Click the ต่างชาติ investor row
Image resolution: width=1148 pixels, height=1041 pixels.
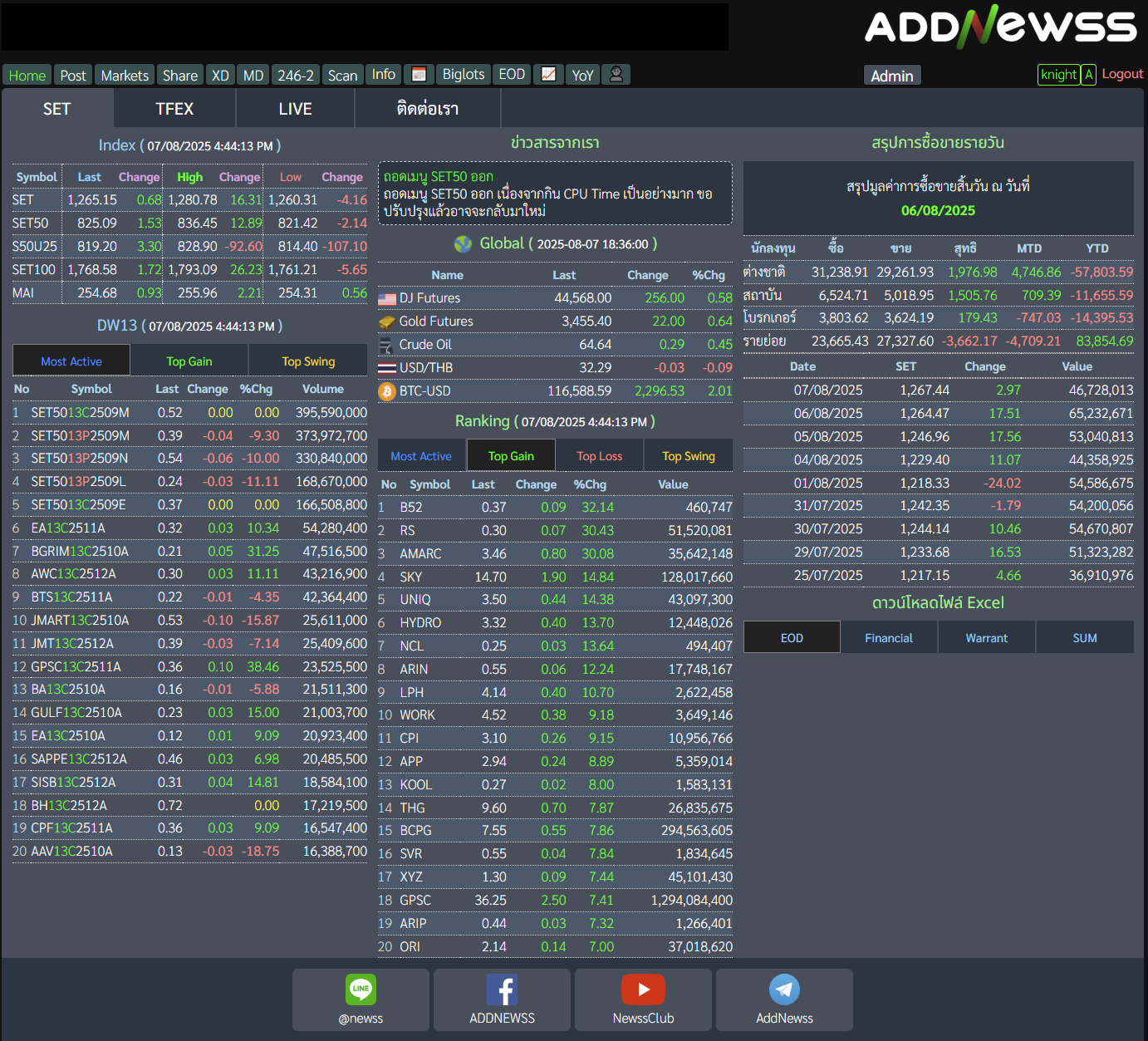click(x=939, y=273)
